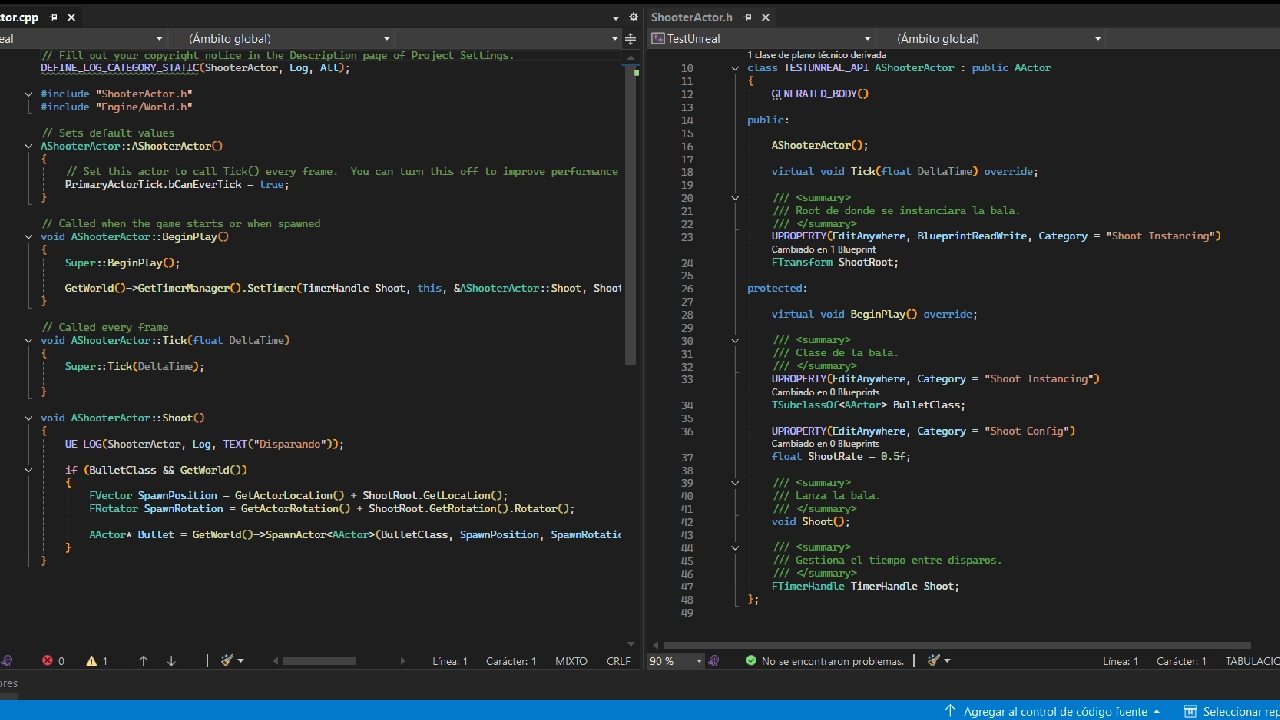1280x720 pixels.
Task: Click 'Agregar al control de código fuente'
Action: pos(1055,711)
